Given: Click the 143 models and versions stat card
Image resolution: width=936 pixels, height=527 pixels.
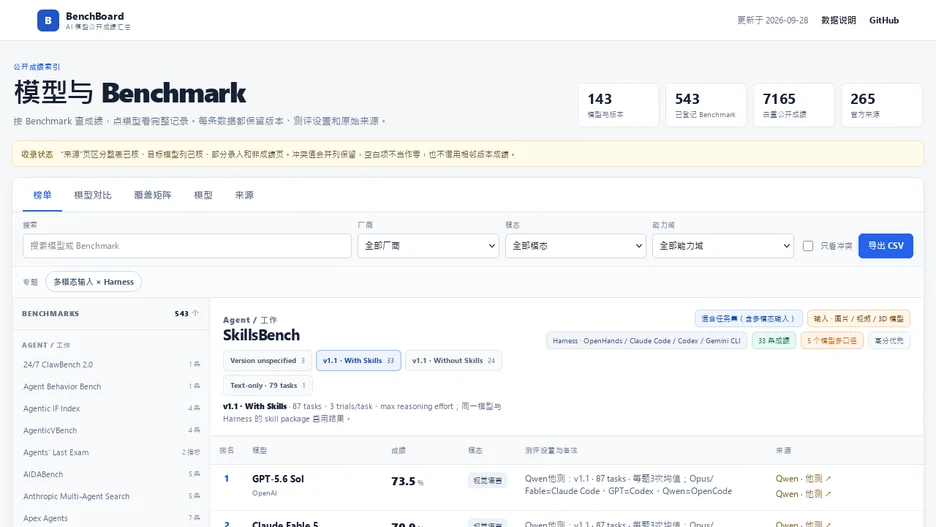Looking at the screenshot, I should pyautogui.click(x=618, y=105).
